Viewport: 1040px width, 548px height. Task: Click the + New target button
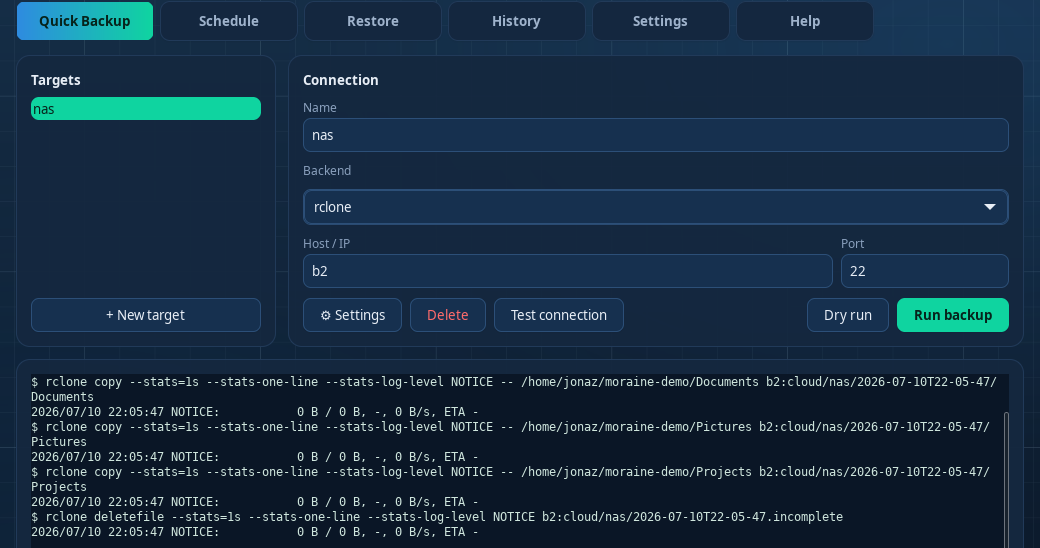[x=146, y=315]
